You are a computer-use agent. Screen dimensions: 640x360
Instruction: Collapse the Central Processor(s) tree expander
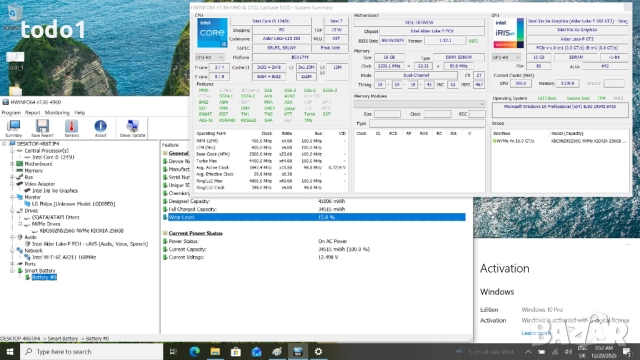12,151
